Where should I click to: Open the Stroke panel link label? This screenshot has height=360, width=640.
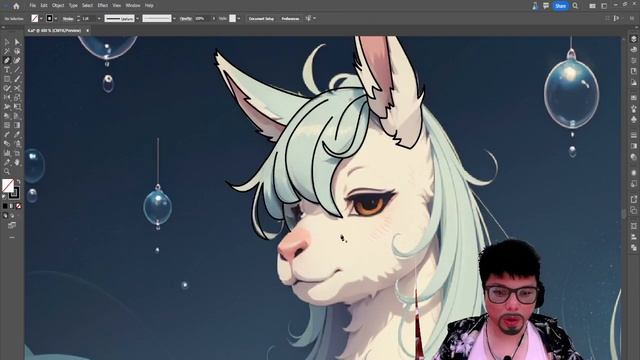pos(68,19)
